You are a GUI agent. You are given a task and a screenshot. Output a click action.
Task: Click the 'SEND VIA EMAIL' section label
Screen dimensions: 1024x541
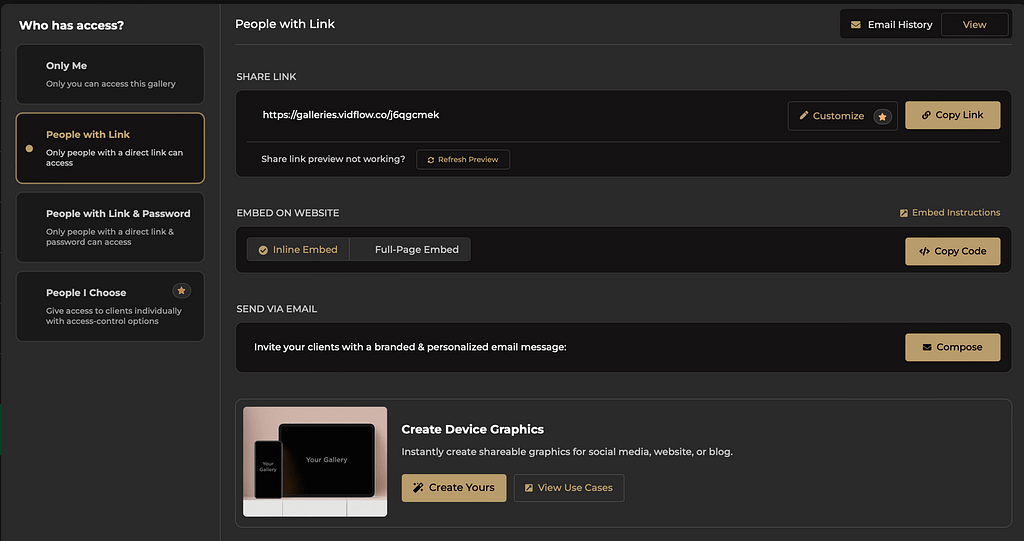[x=277, y=309]
